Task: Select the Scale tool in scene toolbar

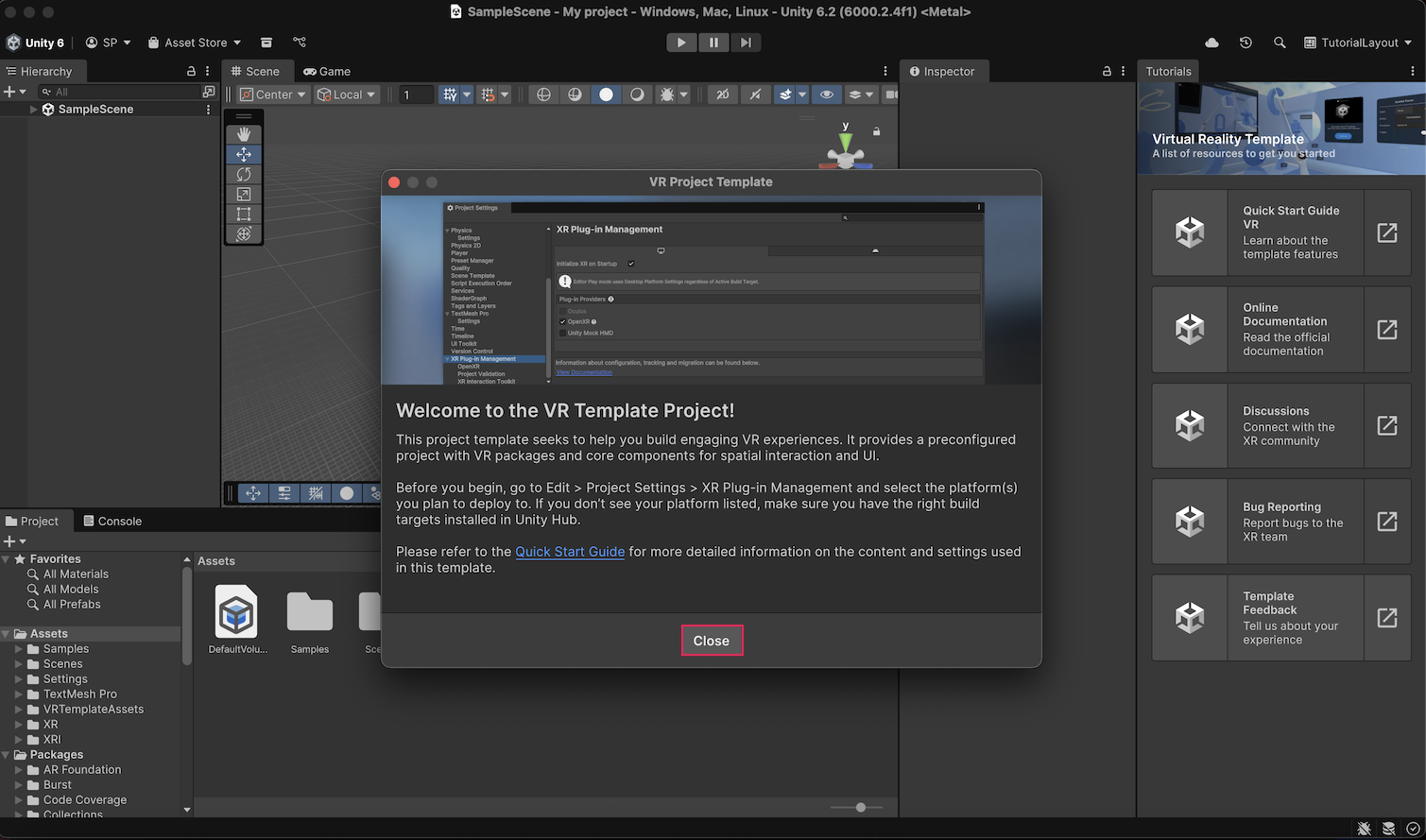Action: pos(244,194)
